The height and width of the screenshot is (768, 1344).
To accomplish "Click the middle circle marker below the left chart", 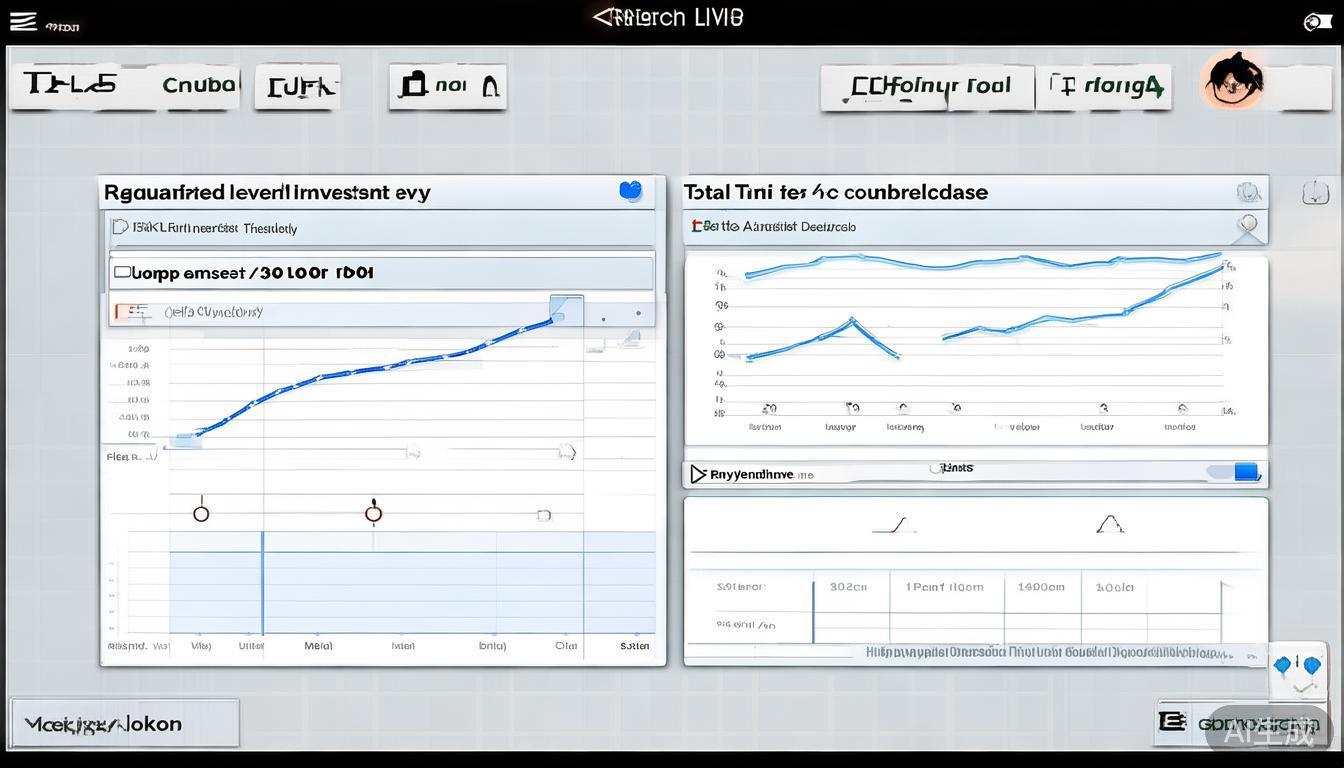I will [x=373, y=514].
